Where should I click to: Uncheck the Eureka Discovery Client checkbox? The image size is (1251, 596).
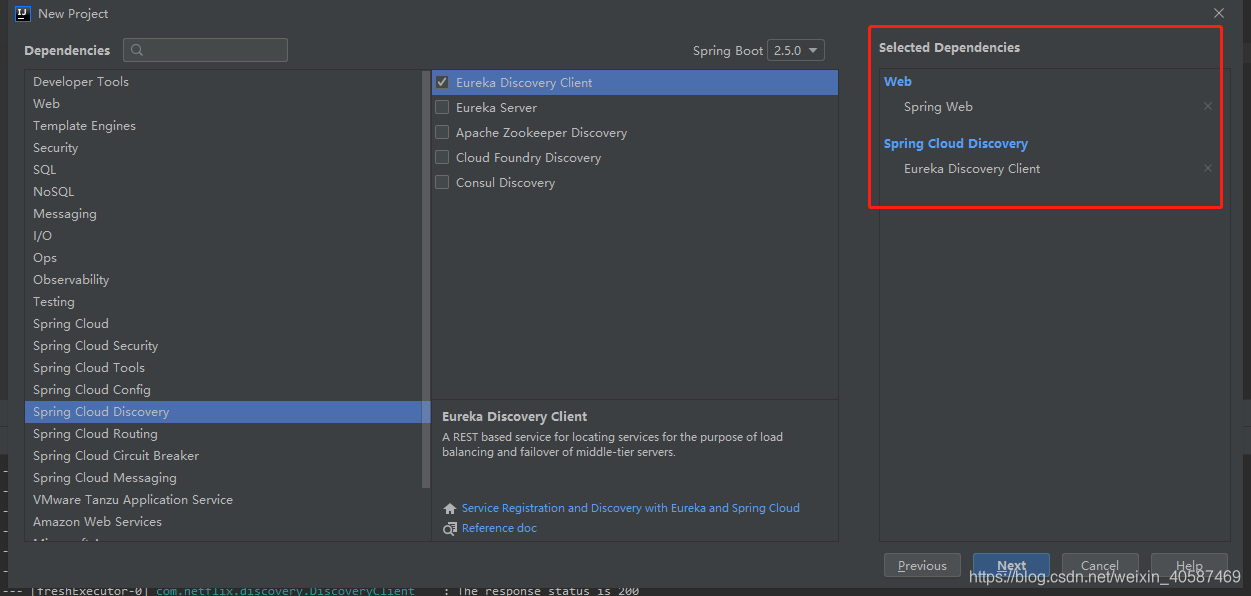(442, 82)
